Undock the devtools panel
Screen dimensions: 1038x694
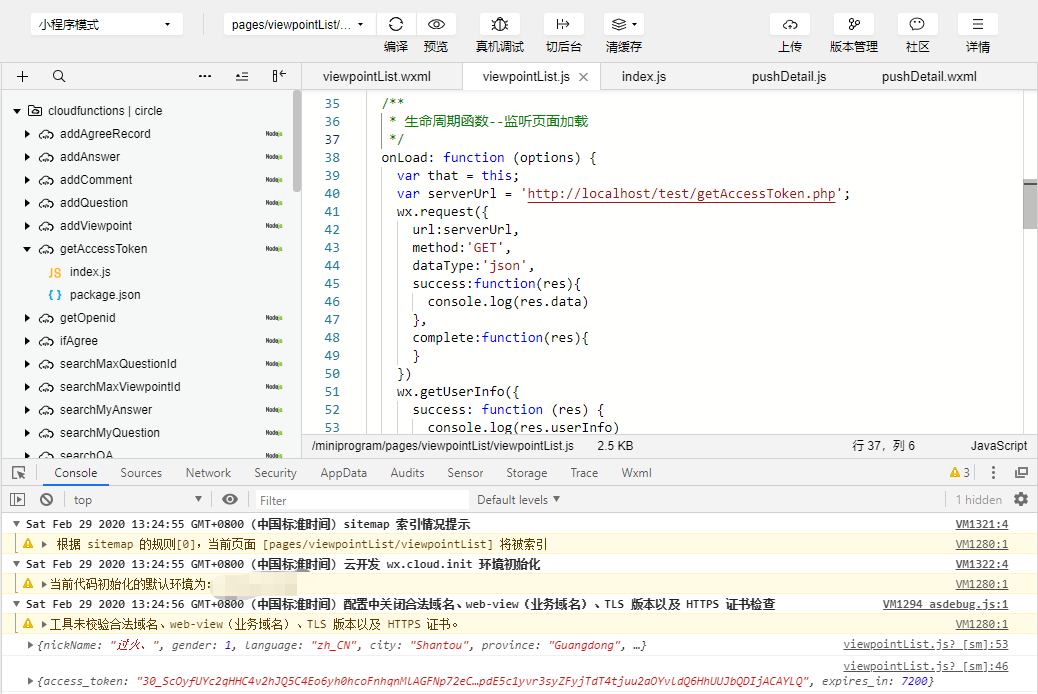point(1021,473)
